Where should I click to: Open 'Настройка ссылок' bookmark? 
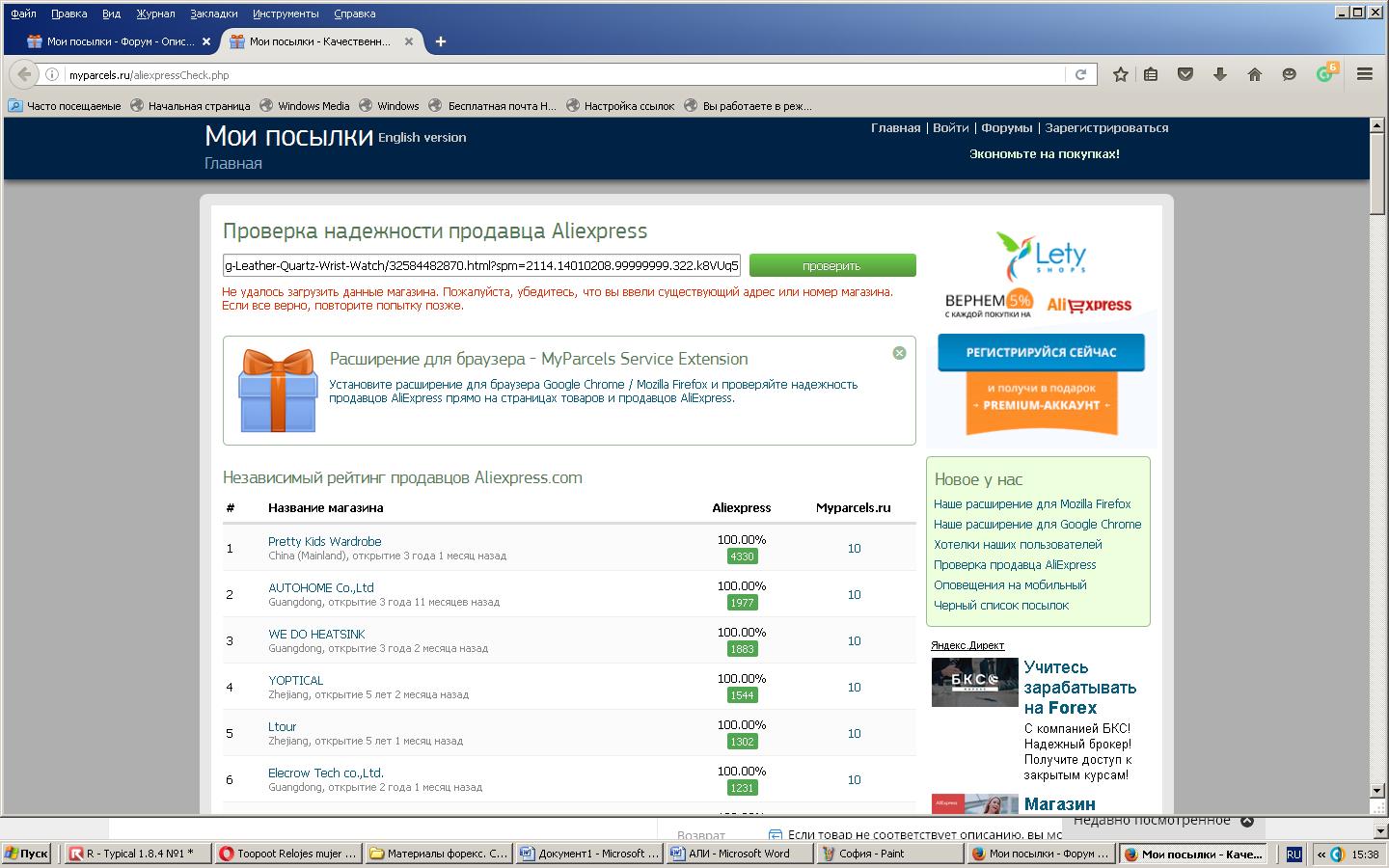[620, 106]
